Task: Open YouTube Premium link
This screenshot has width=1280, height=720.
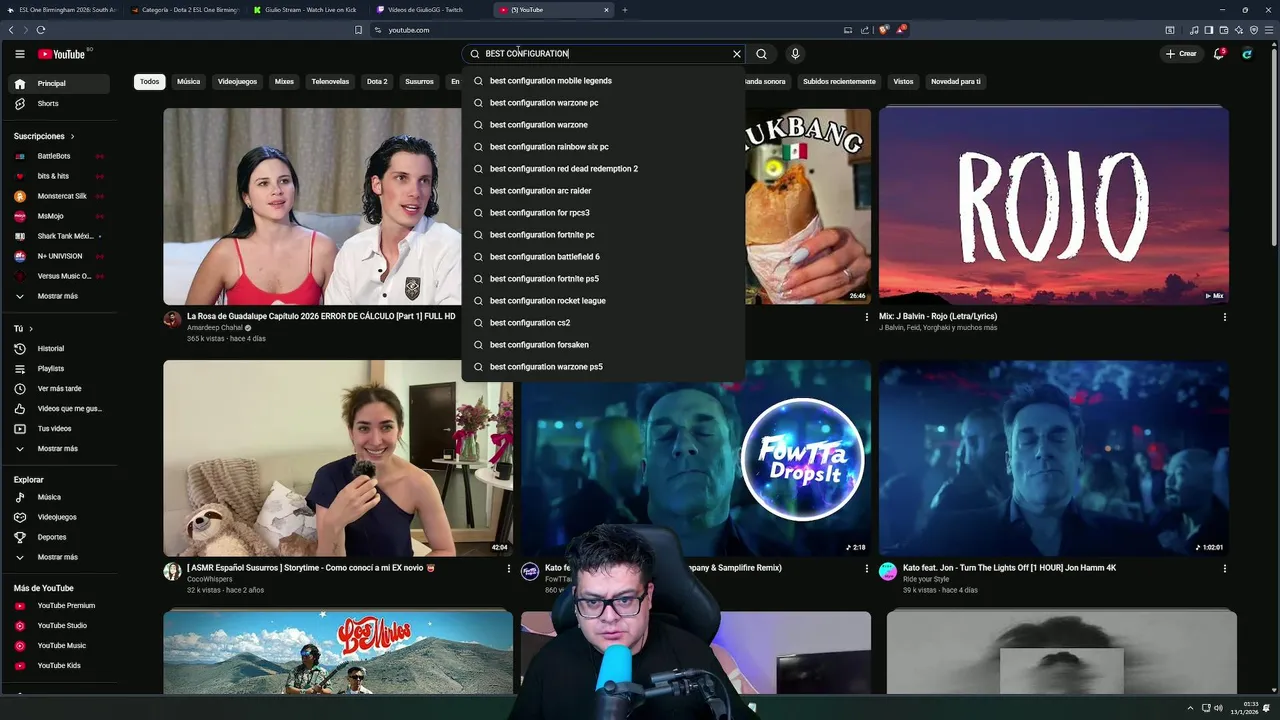Action: click(x=60, y=606)
